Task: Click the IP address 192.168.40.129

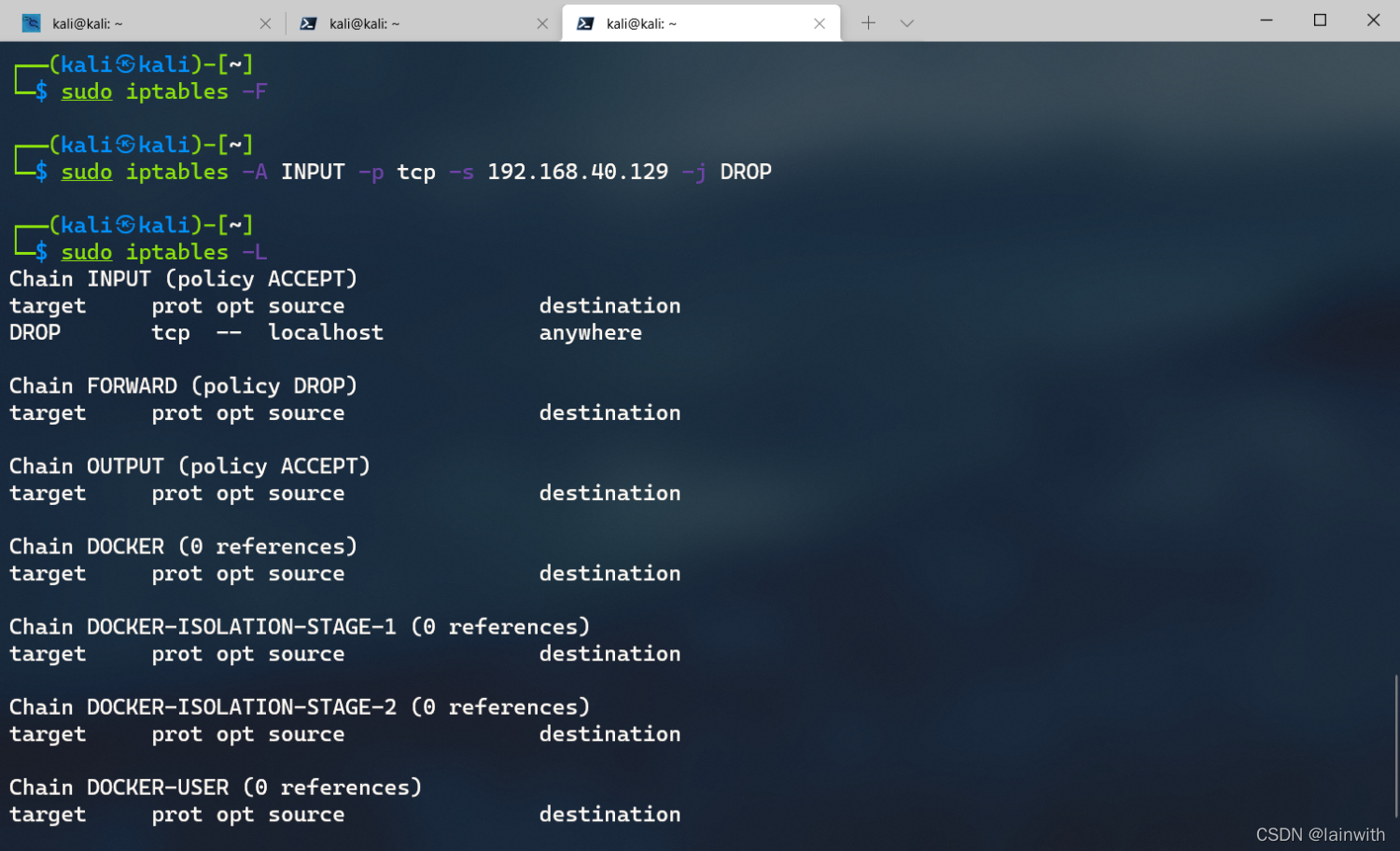Action: pyautogui.click(x=578, y=172)
